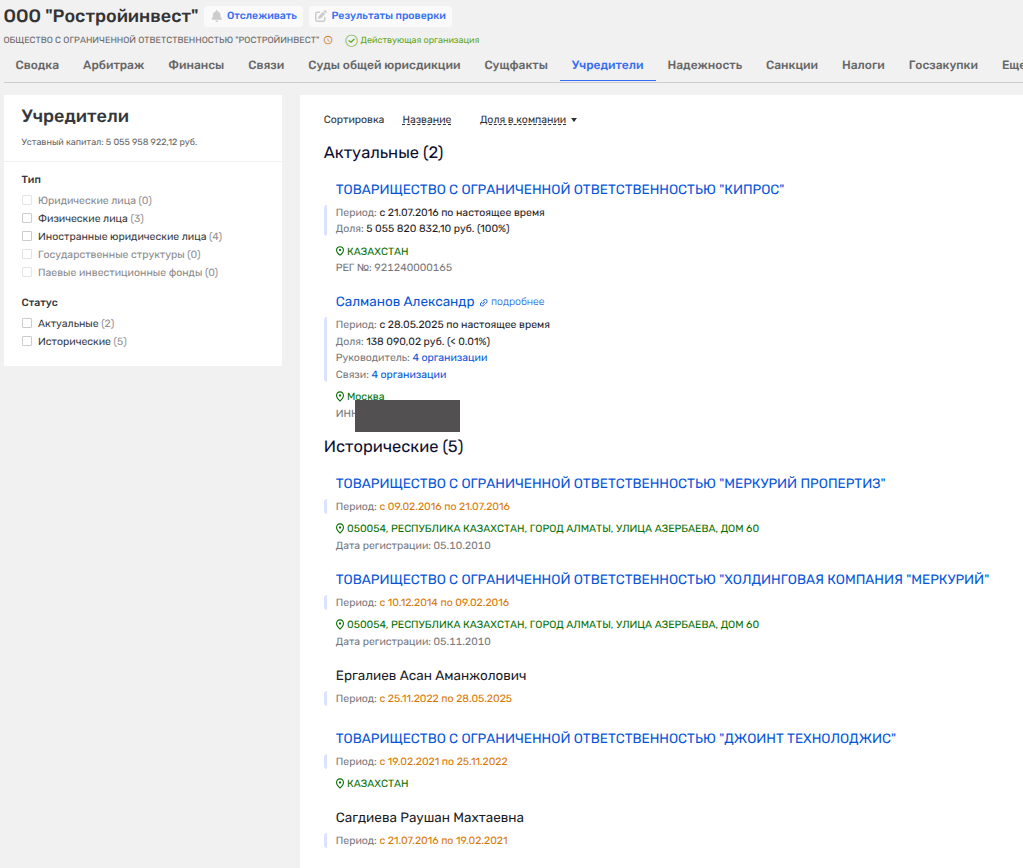The image size is (1023, 868).
Task: Open the Сводка tab
Action: point(37,65)
